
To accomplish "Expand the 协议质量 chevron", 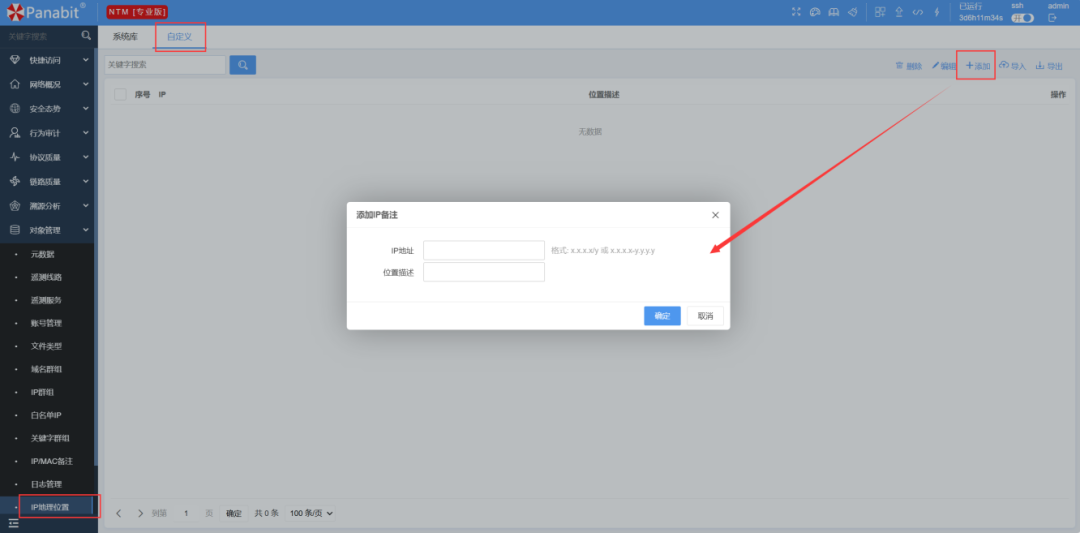I will coord(86,157).
